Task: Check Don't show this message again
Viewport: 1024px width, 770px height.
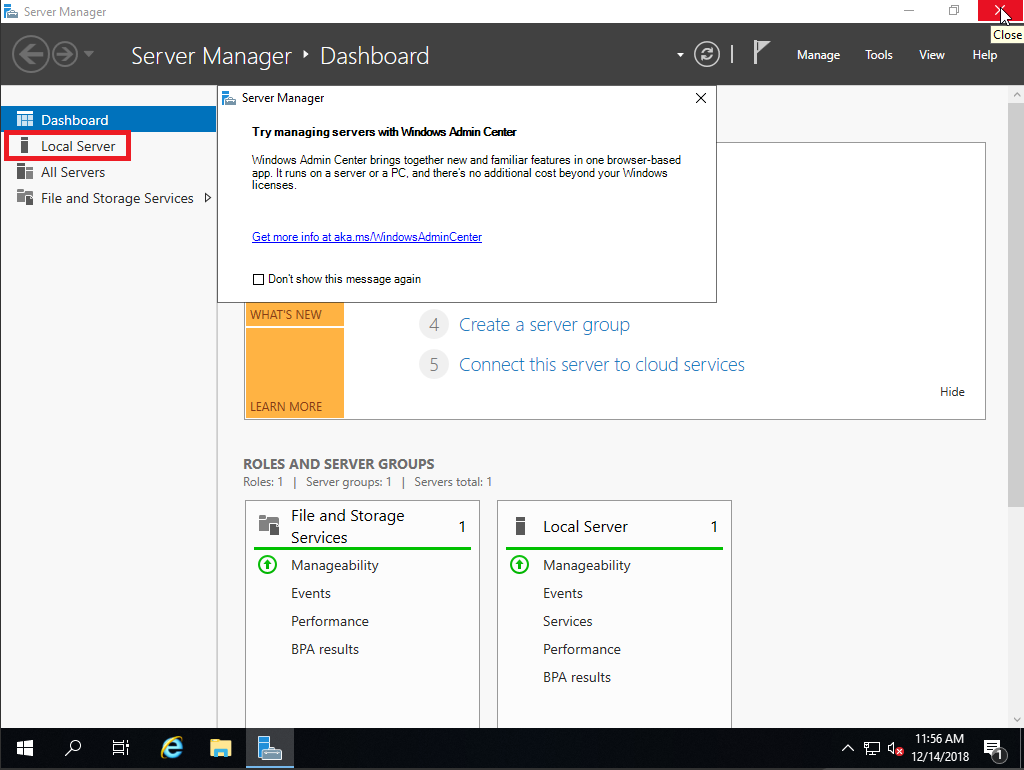Action: pyautogui.click(x=259, y=280)
